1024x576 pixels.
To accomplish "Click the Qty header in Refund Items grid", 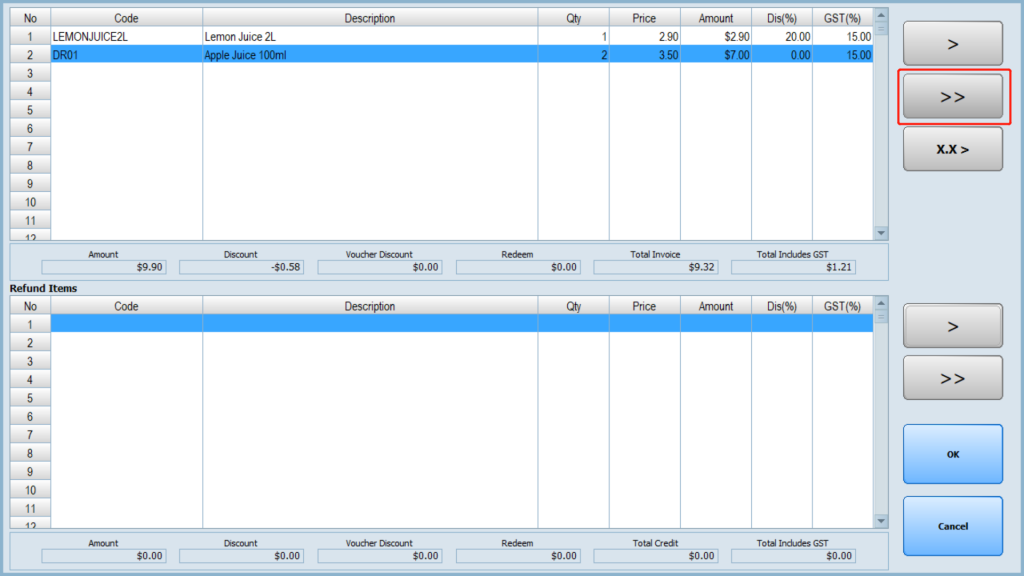I will click(x=573, y=306).
